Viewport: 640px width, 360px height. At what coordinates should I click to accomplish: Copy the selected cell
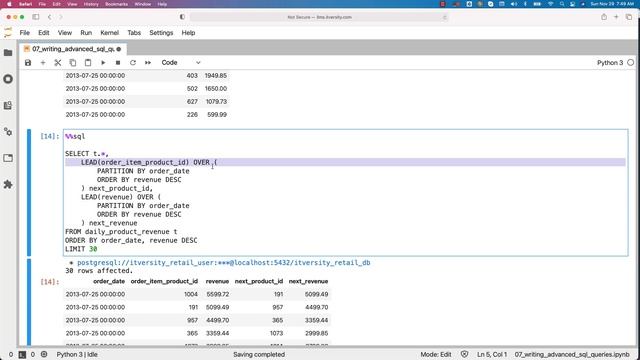click(73, 62)
